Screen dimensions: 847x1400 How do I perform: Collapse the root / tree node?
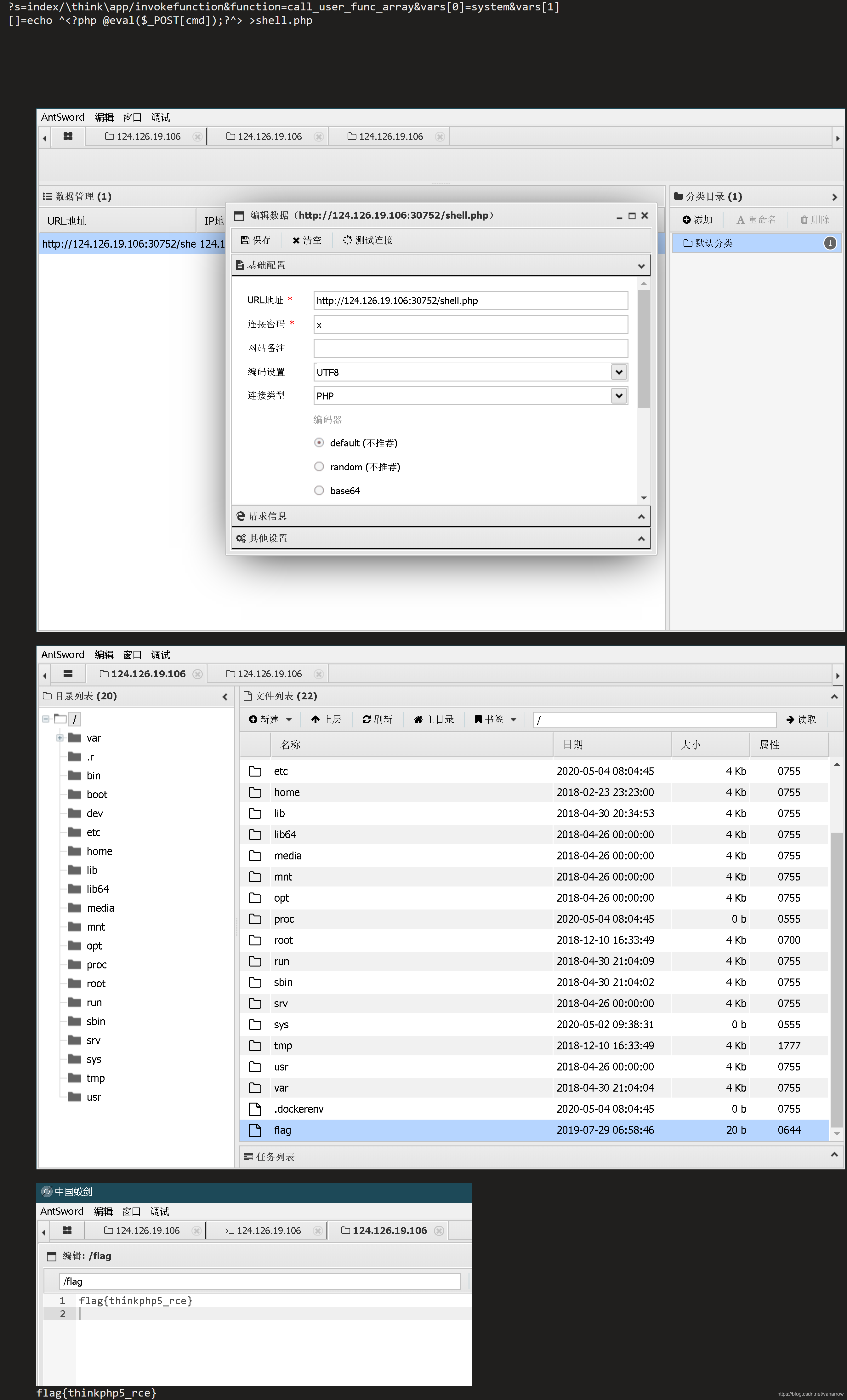(x=46, y=719)
